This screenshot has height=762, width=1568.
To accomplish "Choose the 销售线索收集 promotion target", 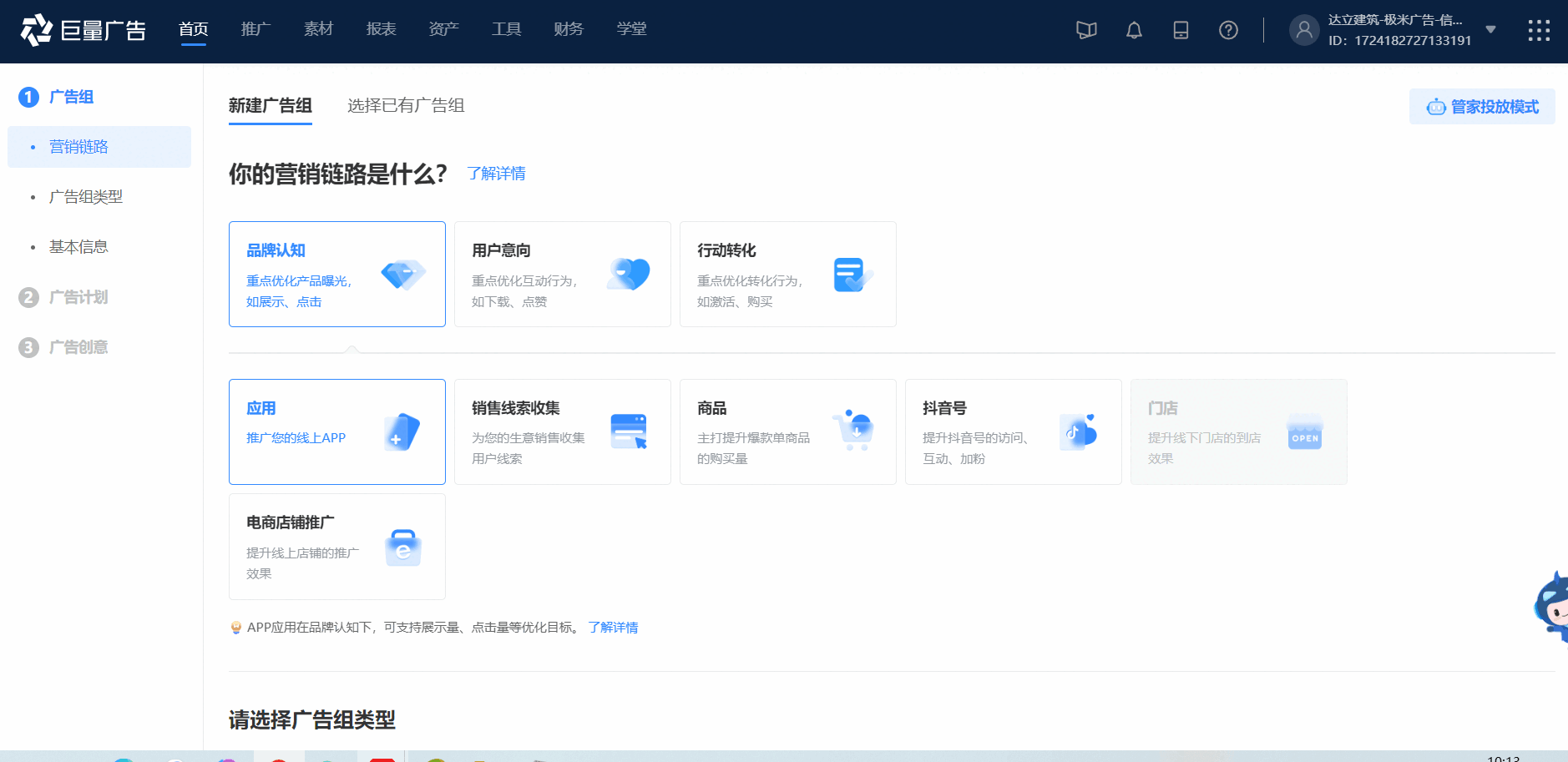I will (x=562, y=431).
